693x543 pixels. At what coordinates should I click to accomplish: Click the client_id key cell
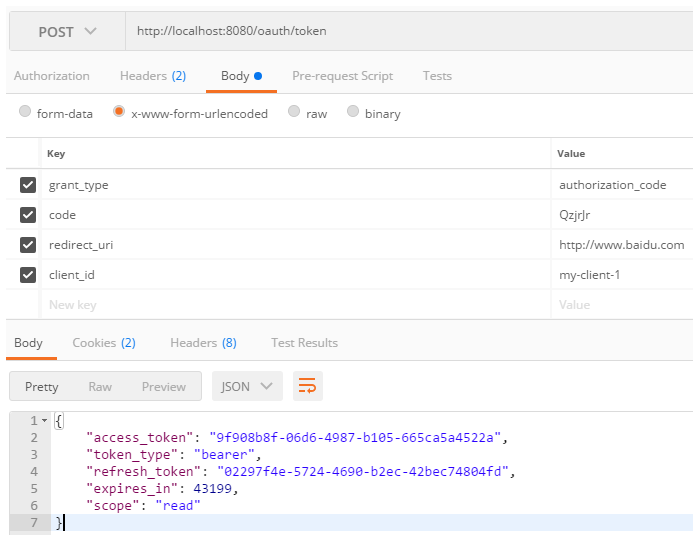[296, 275]
